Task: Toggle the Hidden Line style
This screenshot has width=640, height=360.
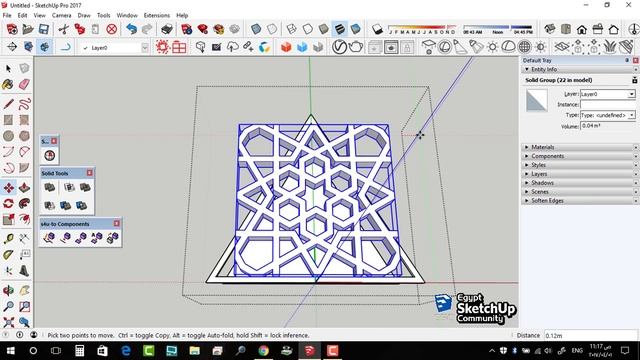Action: (x=307, y=29)
